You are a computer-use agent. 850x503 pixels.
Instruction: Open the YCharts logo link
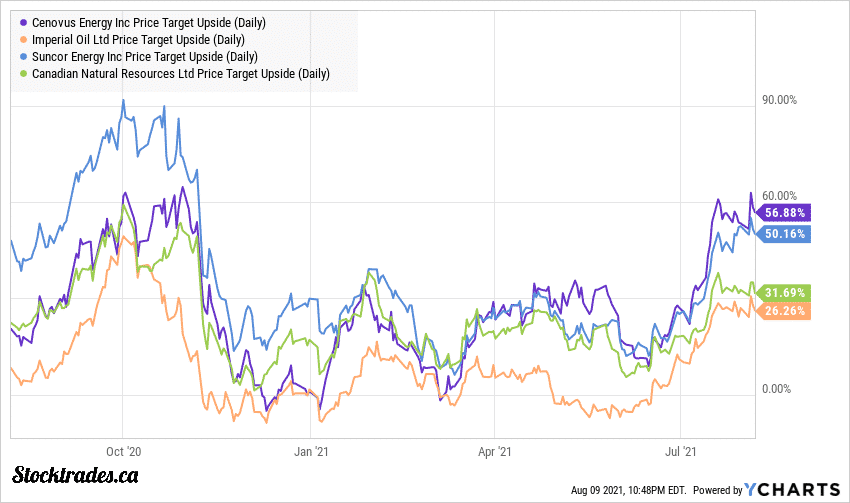pyautogui.click(x=792, y=489)
